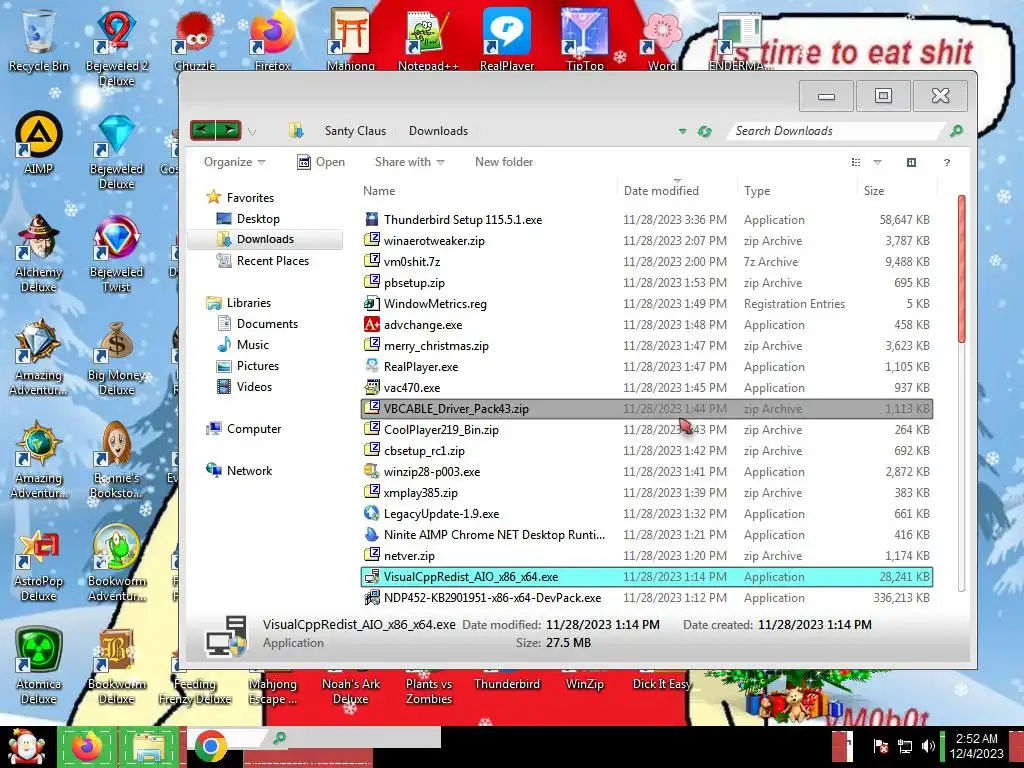Viewport: 1024px width, 768px height.
Task: Launch AIMP desktop shortcut
Action: [39, 143]
